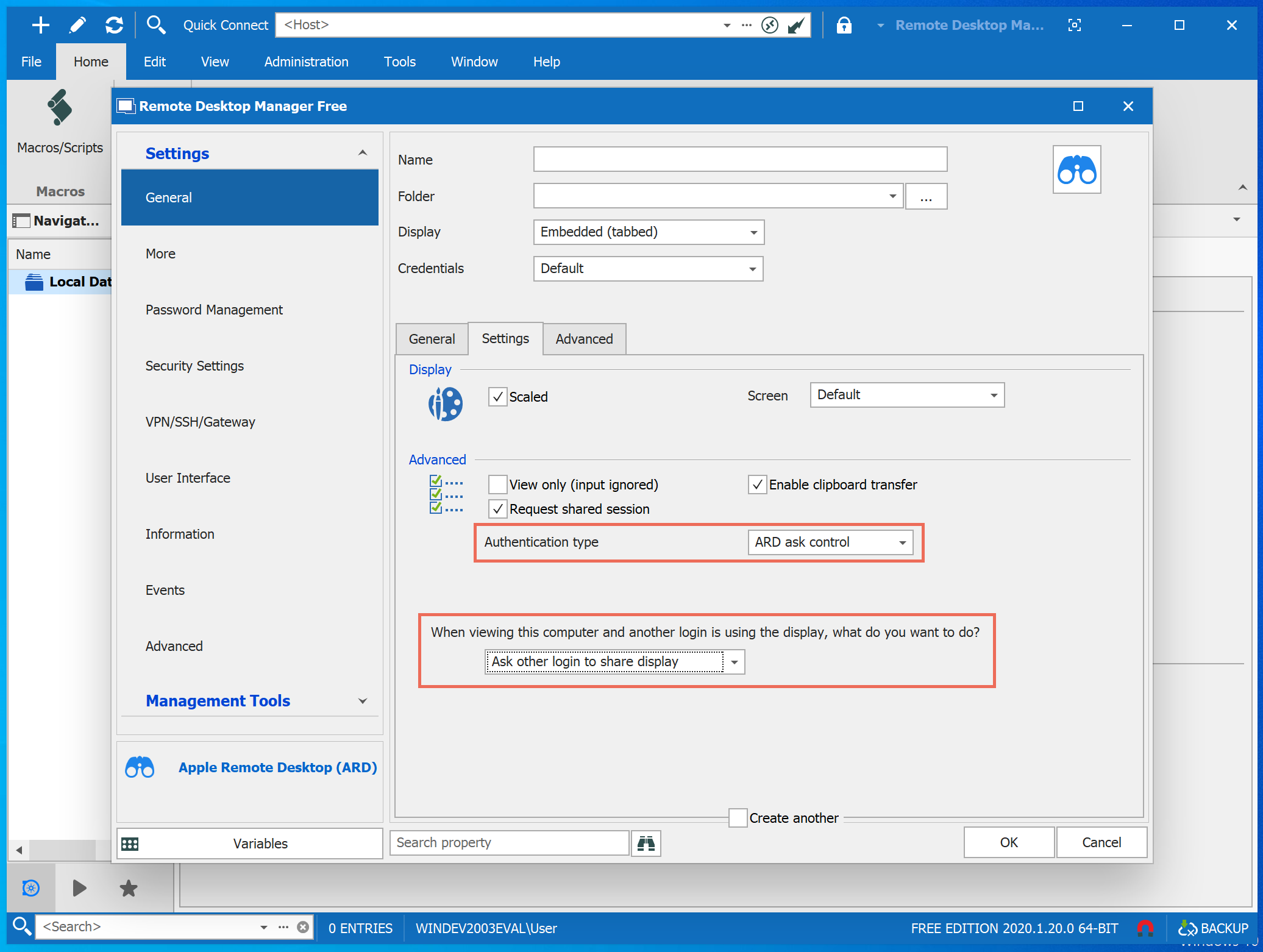The height and width of the screenshot is (952, 1263).
Task: Click the star favorites icon at bottom left
Action: pos(128,888)
